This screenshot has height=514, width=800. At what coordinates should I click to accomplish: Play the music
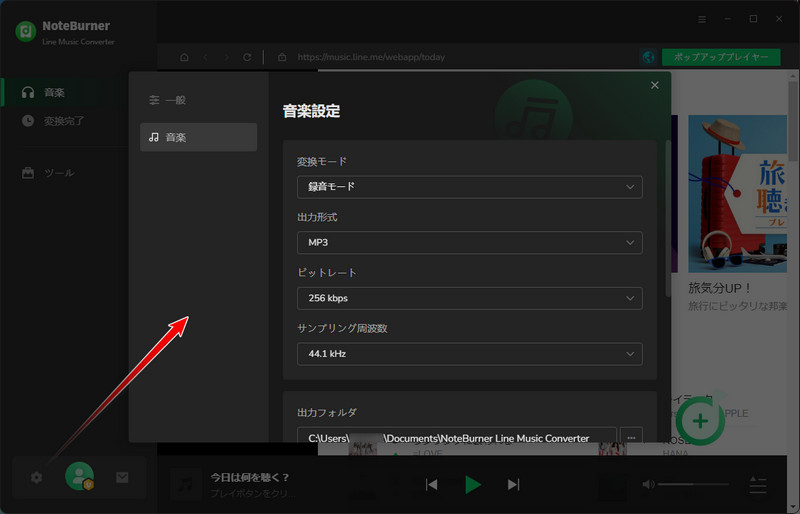click(473, 484)
